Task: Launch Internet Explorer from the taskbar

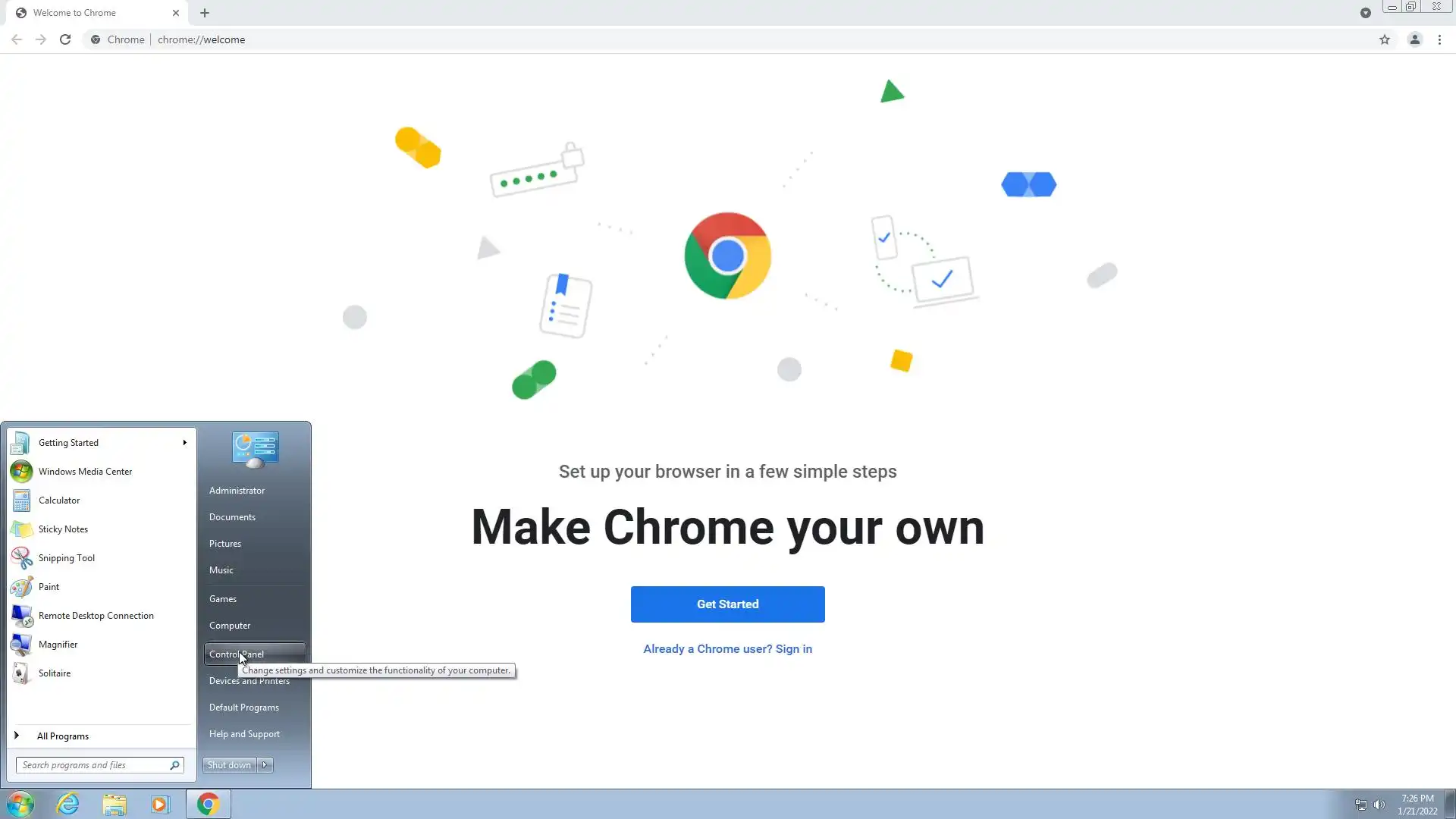Action: pos(68,804)
